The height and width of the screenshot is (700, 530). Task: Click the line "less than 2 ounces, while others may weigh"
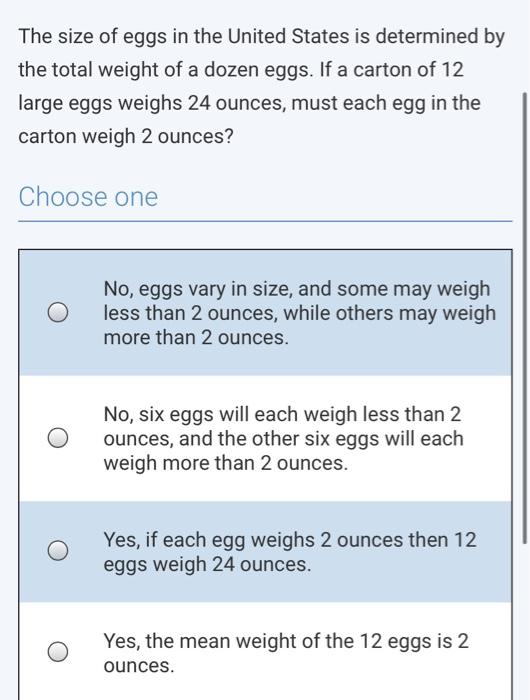coord(300,313)
